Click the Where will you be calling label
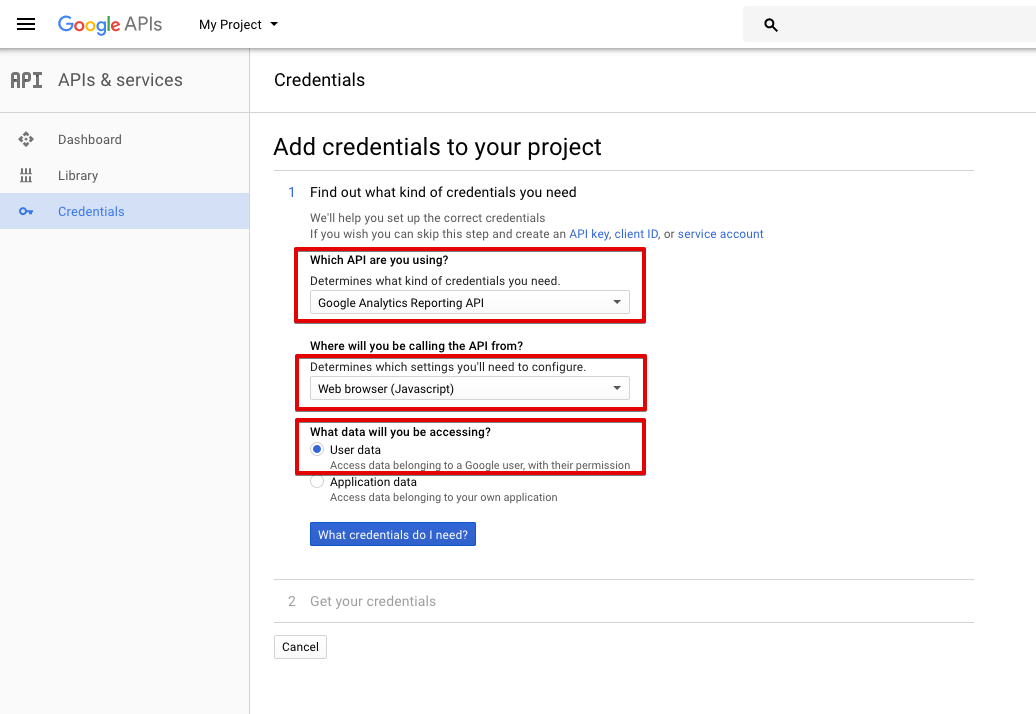 (x=416, y=345)
